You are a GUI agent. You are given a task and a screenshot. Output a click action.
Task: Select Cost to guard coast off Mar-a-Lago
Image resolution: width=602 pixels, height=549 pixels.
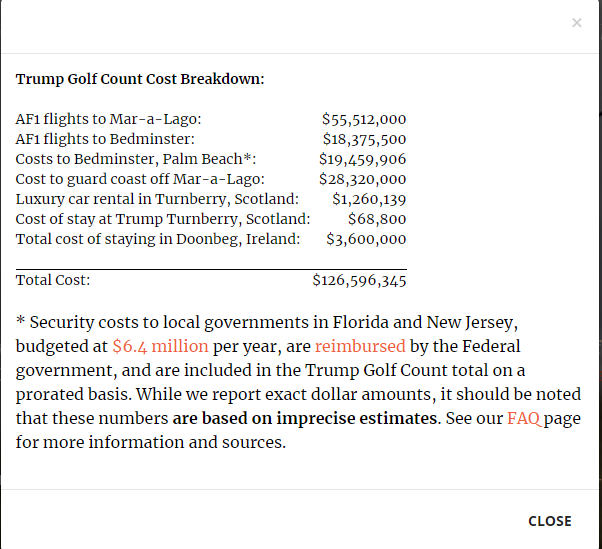(140, 179)
